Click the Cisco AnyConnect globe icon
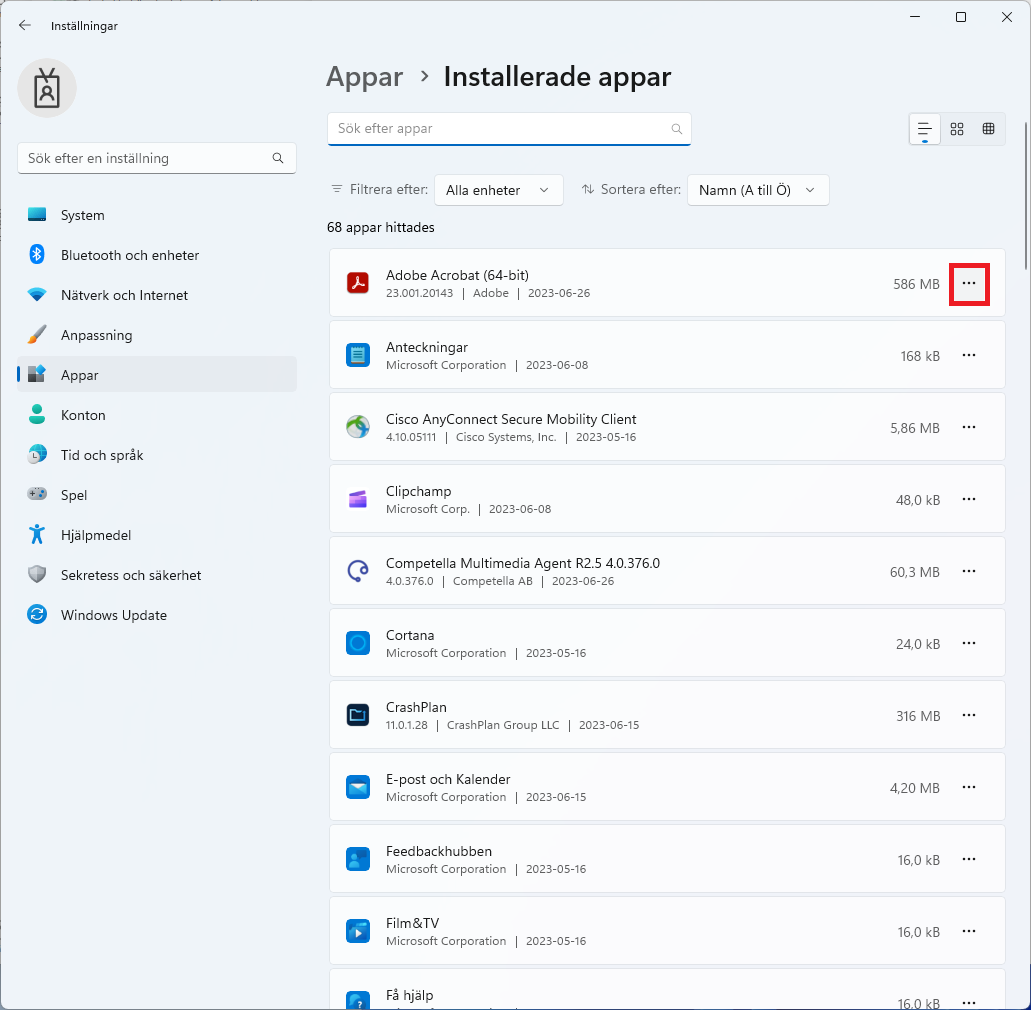 [x=358, y=427]
